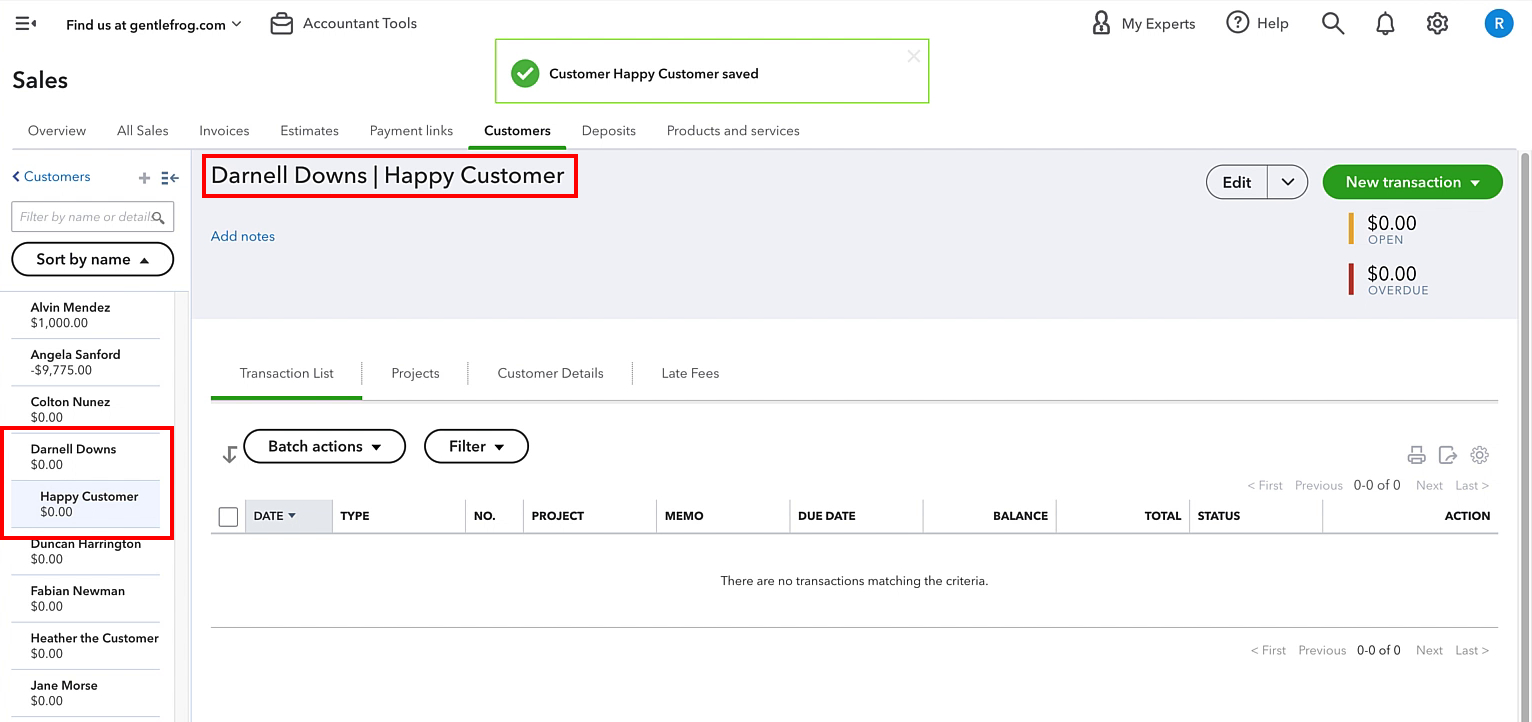Open the settings gear in the top bar
This screenshot has height=722, width=1532.
pyautogui.click(x=1437, y=23)
